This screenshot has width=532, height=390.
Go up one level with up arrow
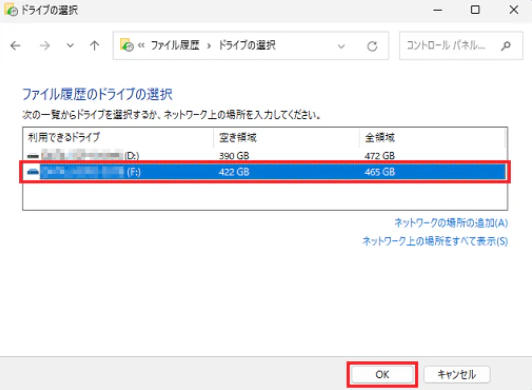[95, 45]
